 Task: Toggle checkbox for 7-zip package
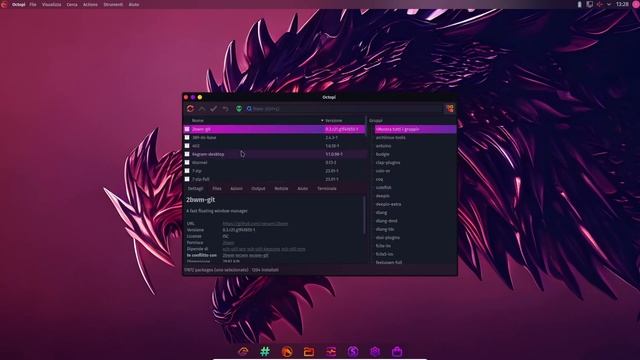pos(187,171)
